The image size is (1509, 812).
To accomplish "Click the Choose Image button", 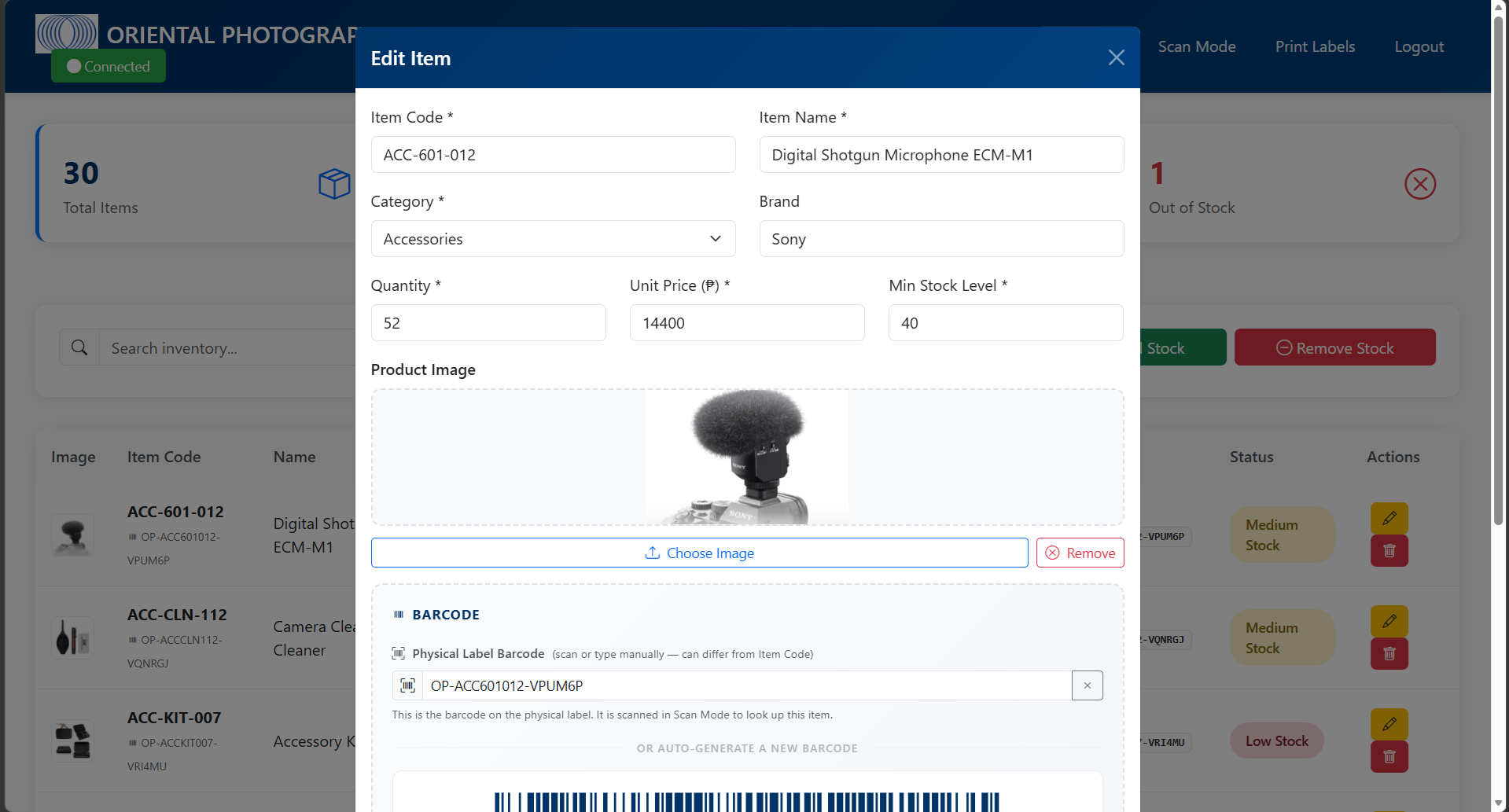I will pyautogui.click(x=699, y=553).
